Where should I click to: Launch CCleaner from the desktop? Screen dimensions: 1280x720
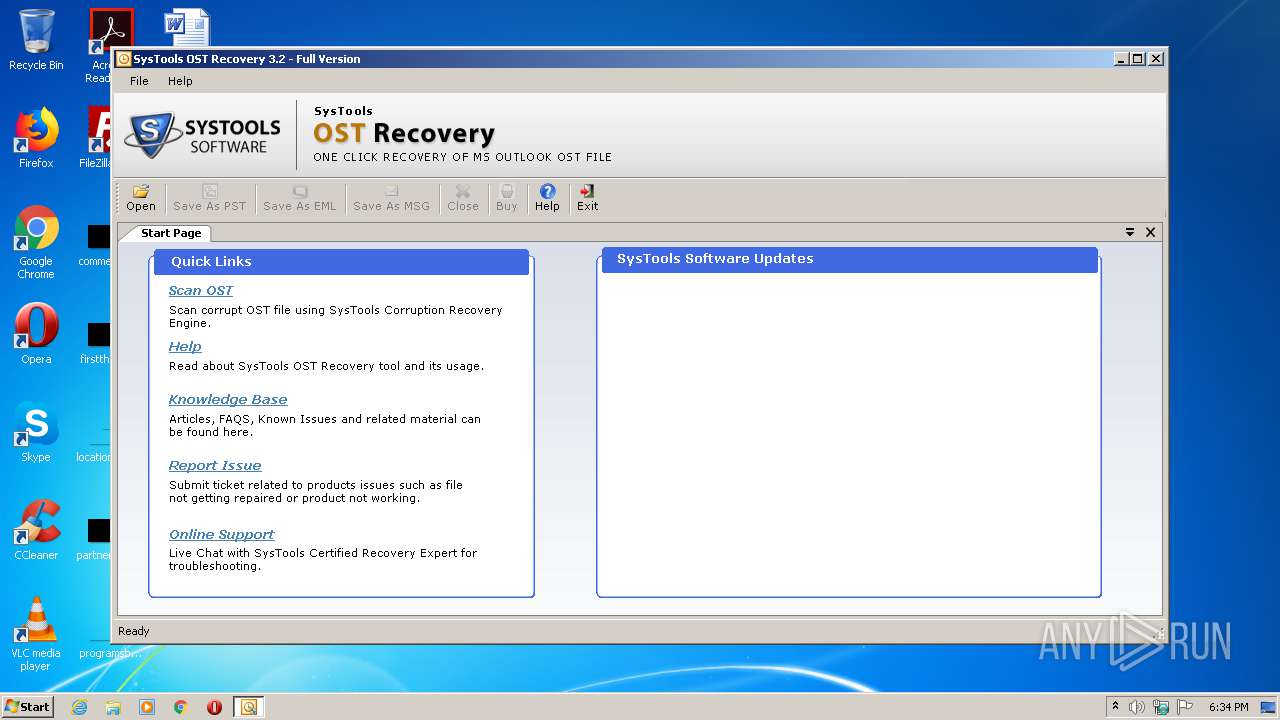[x=36, y=530]
